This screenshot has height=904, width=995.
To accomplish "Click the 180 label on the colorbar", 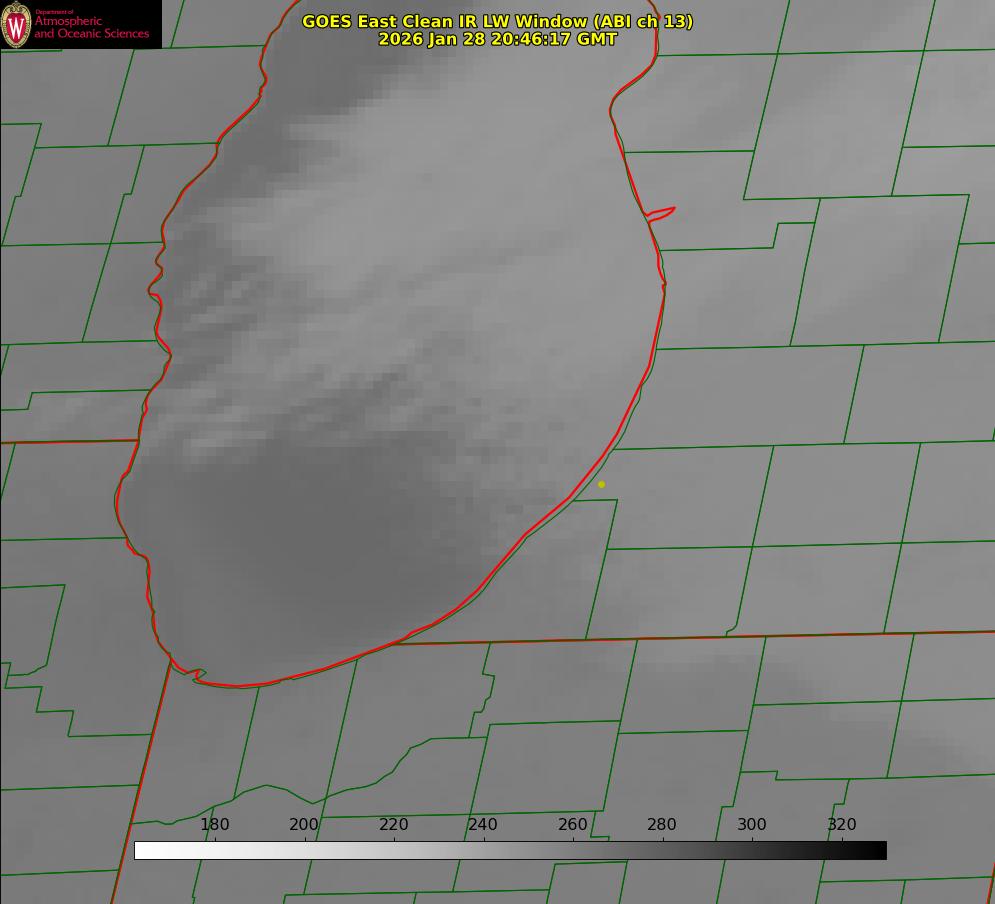I will 214,824.
